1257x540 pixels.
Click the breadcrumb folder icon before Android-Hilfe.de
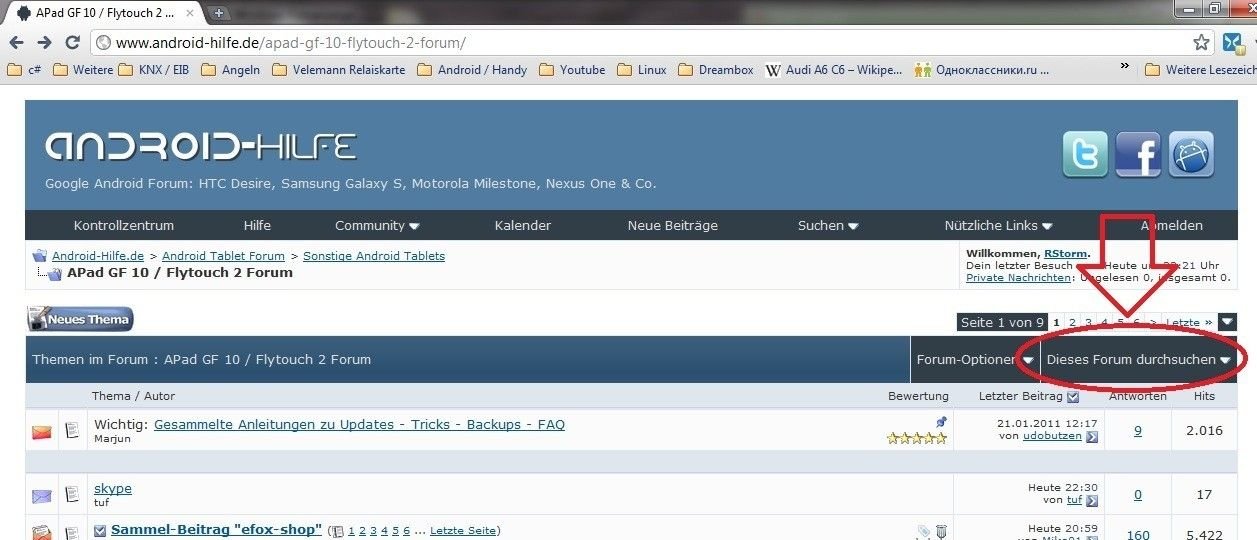(40, 256)
